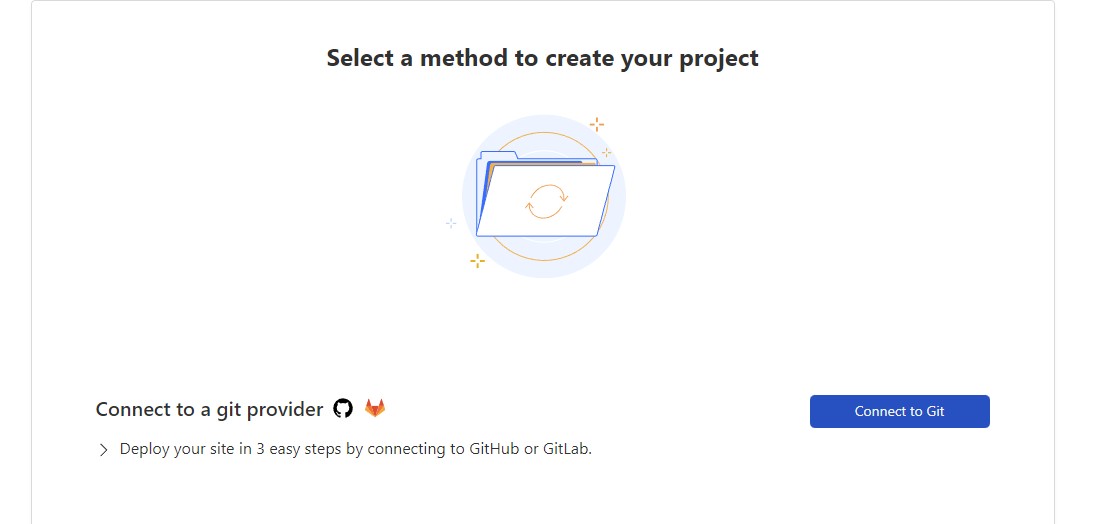Expand the git provider deploy steps chevron
Screen dimensions: 1103x524
click(x=104, y=450)
